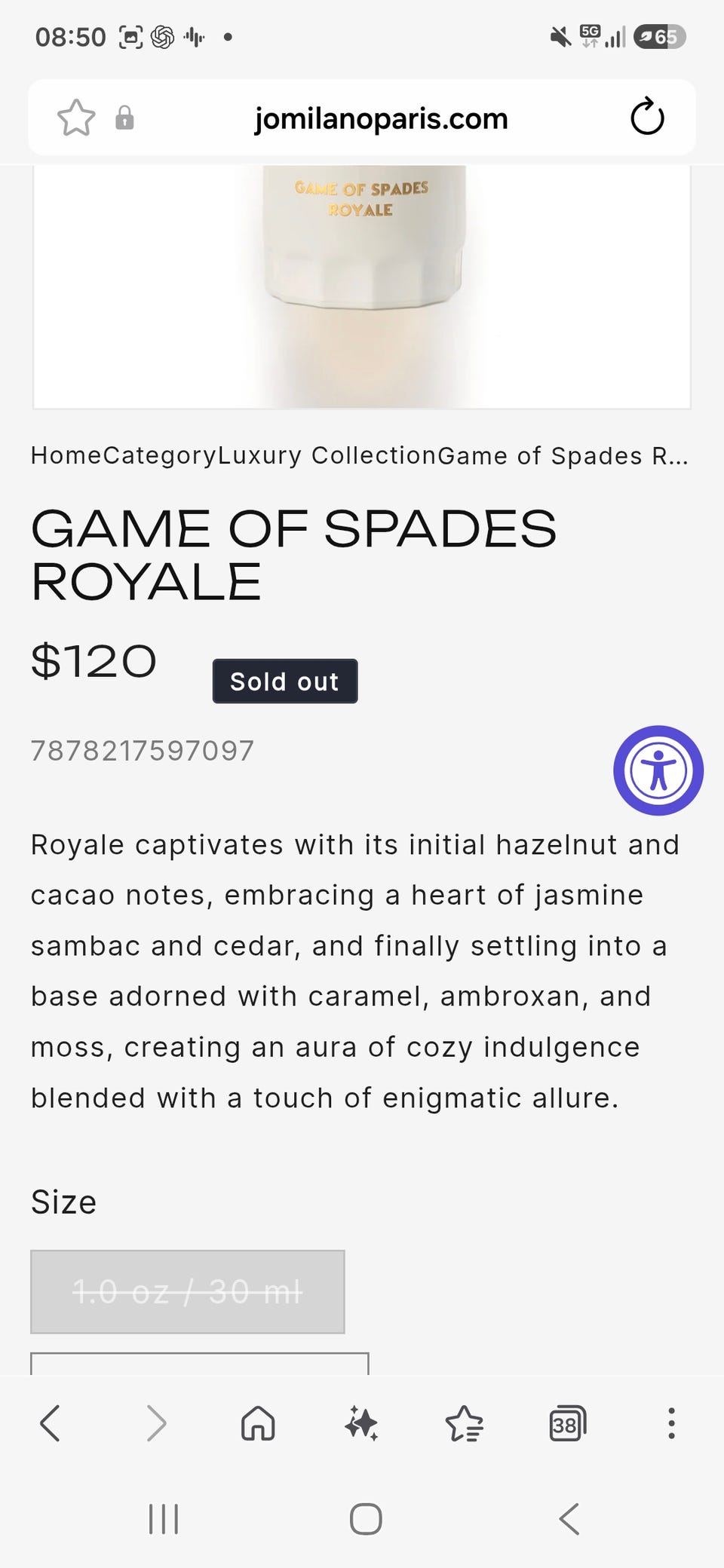This screenshot has width=724, height=1568.
Task: Tap the browser forward arrow
Action: click(156, 1423)
